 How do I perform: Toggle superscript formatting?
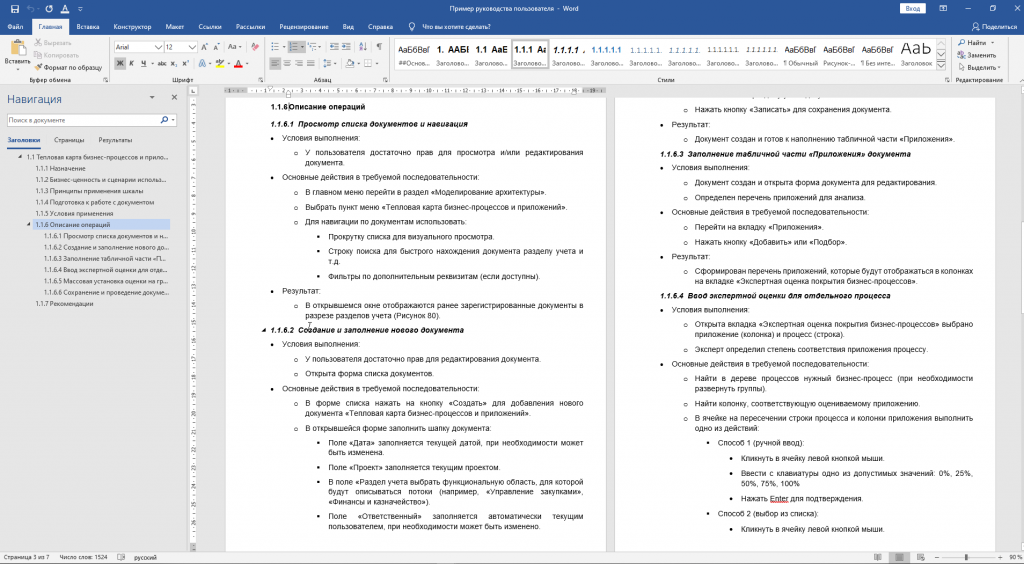[185, 63]
